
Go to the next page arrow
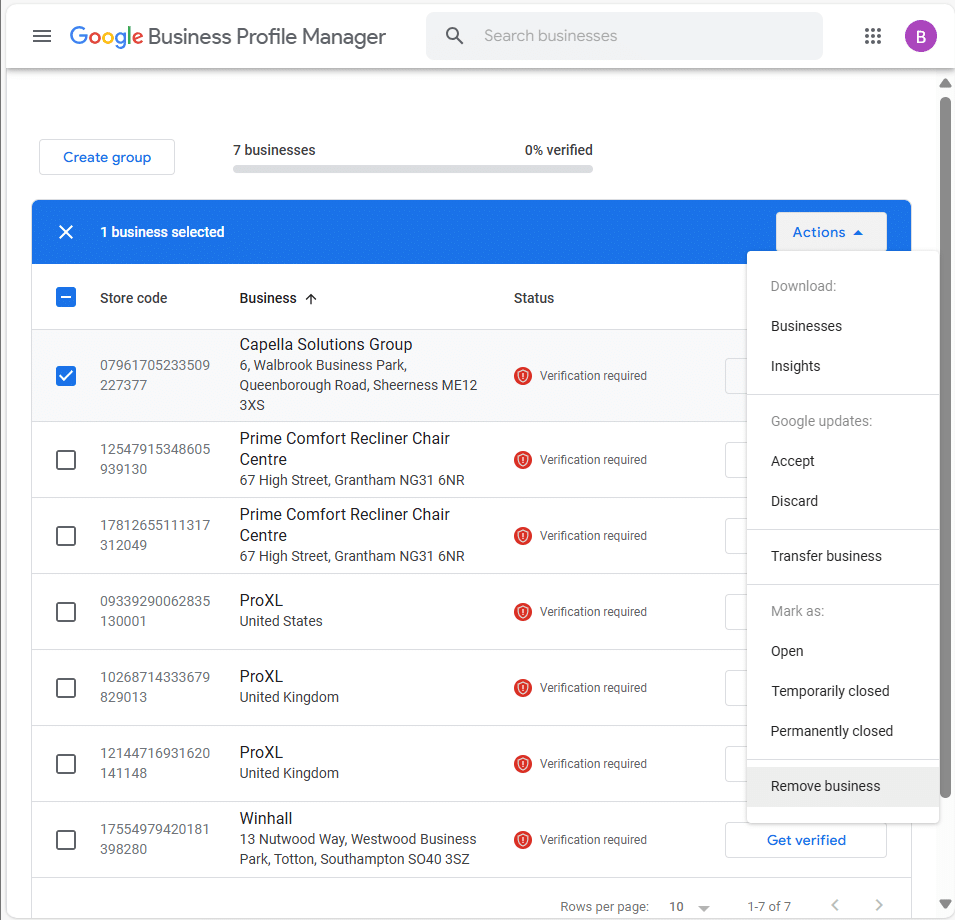point(879,906)
